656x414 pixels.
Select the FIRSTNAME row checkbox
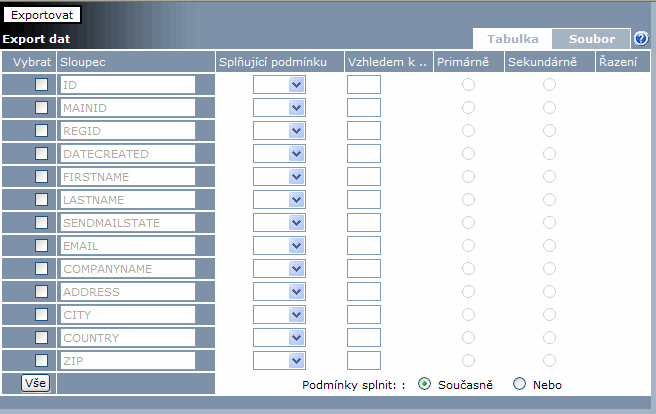(x=41, y=176)
